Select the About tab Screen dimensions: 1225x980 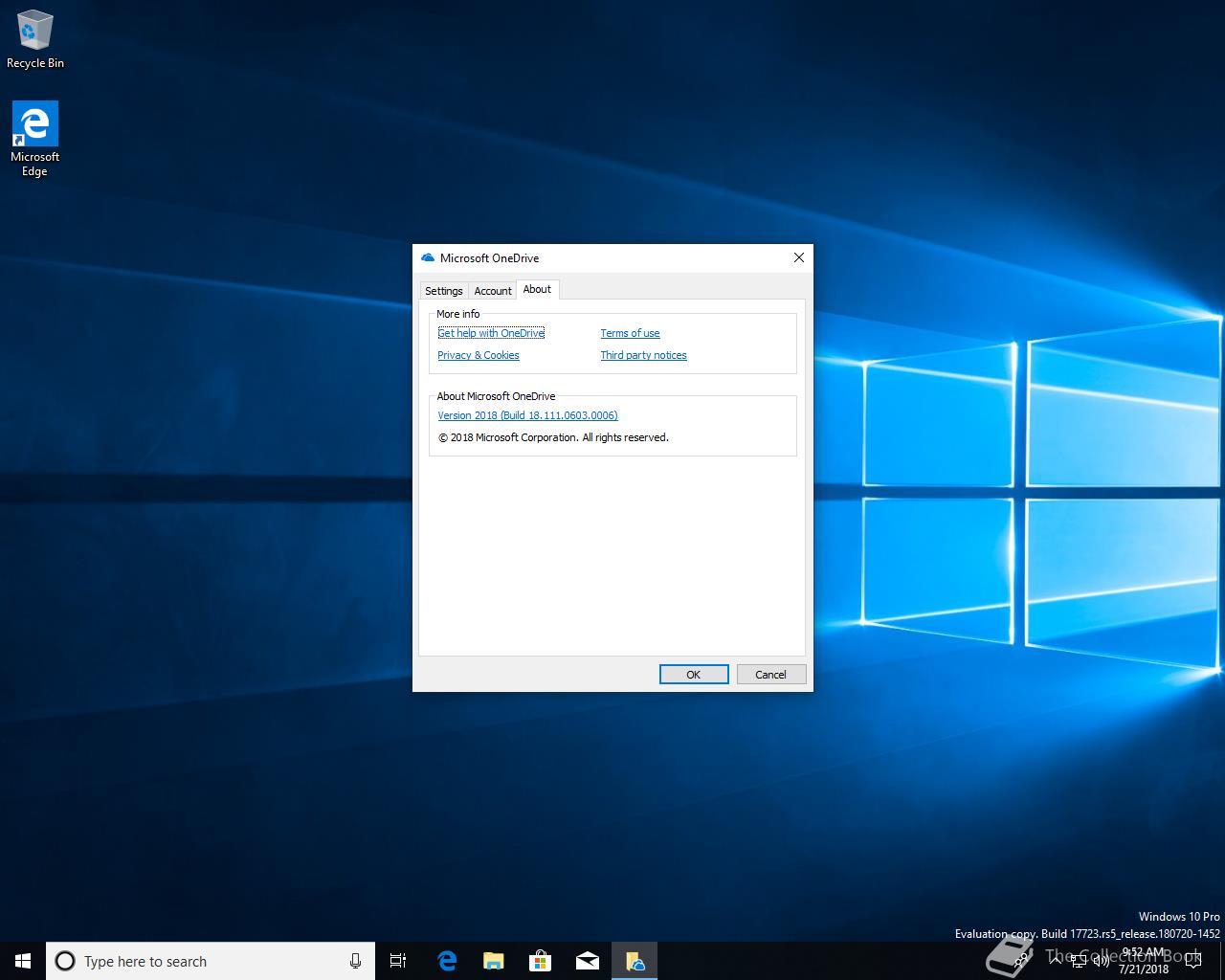(x=537, y=289)
